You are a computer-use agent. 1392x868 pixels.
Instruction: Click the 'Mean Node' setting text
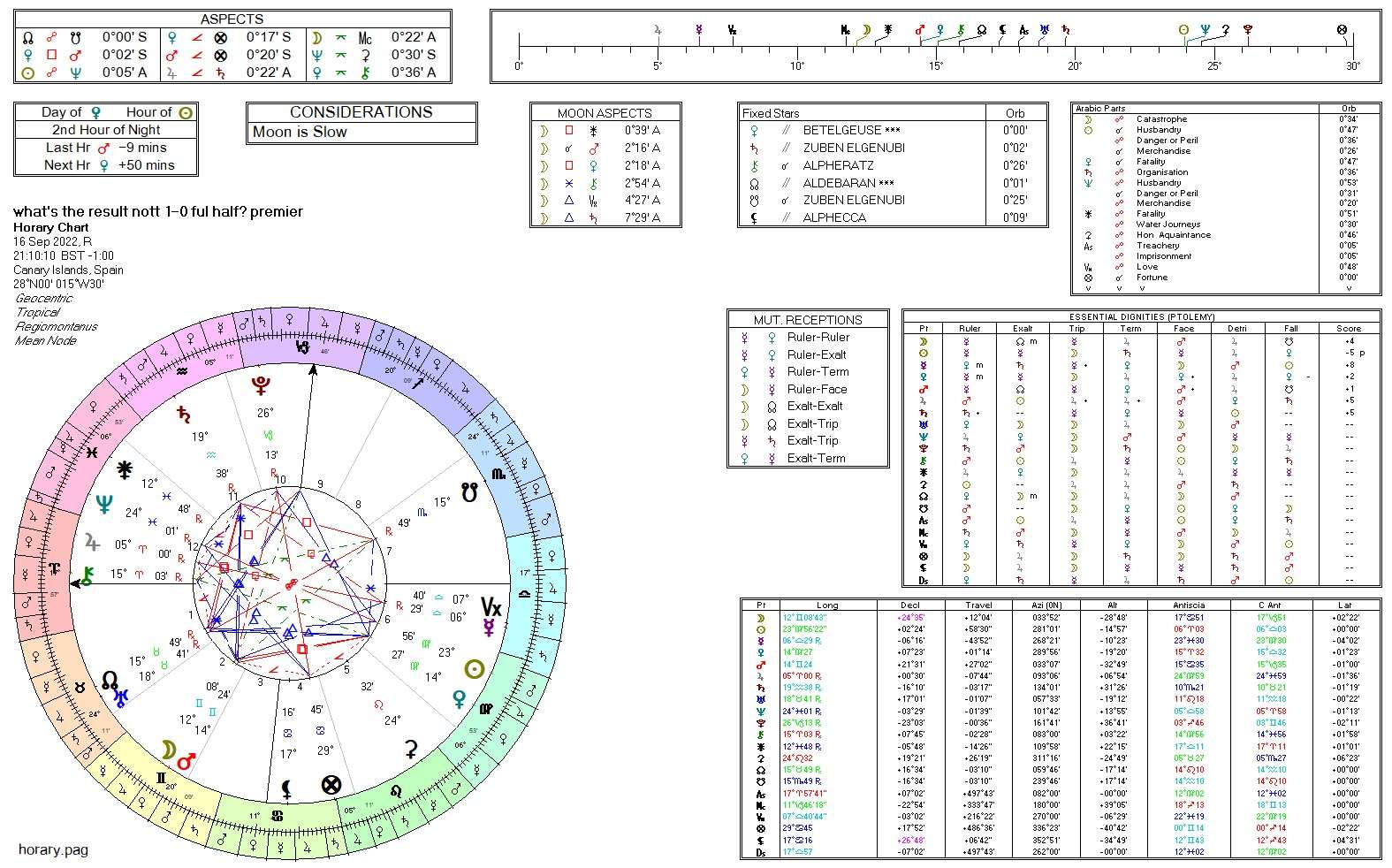coord(46,341)
